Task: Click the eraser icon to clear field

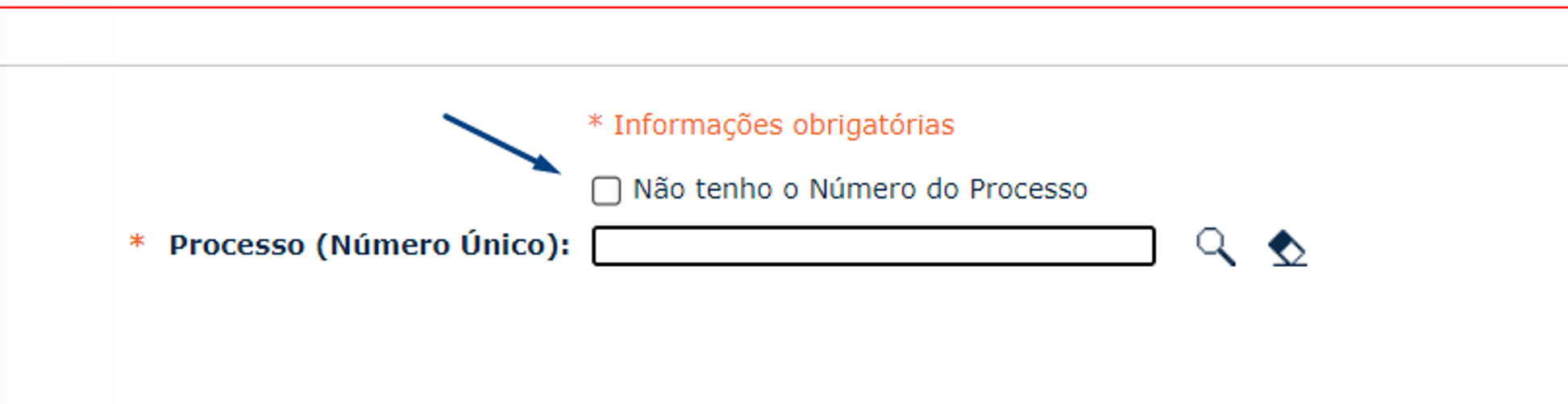Action: pyautogui.click(x=1287, y=248)
